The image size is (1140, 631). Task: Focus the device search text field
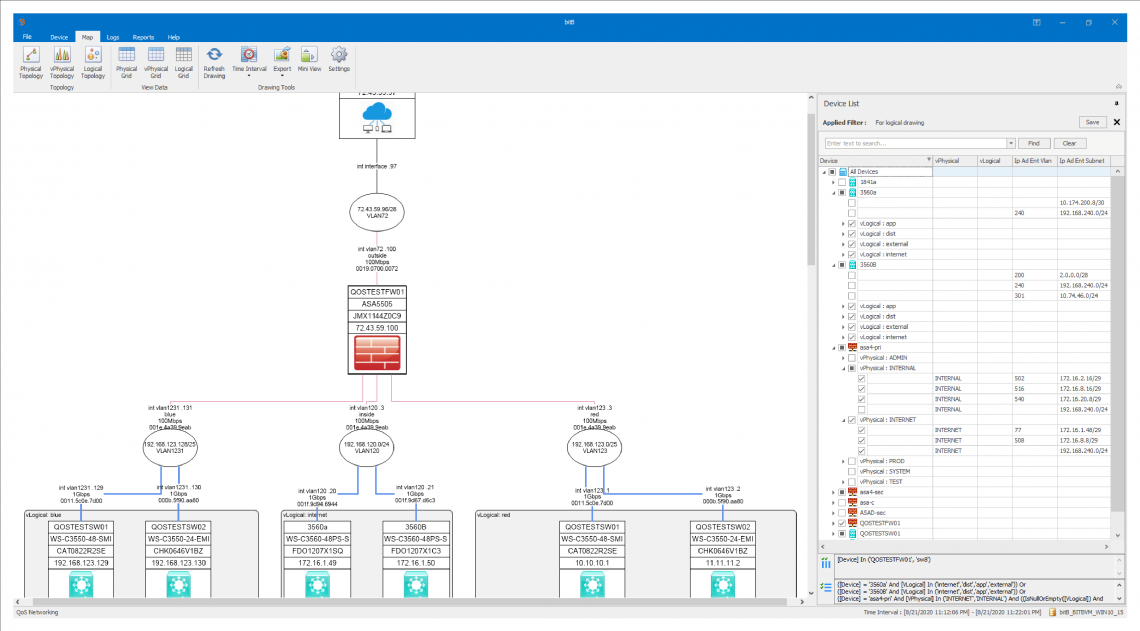coord(916,143)
